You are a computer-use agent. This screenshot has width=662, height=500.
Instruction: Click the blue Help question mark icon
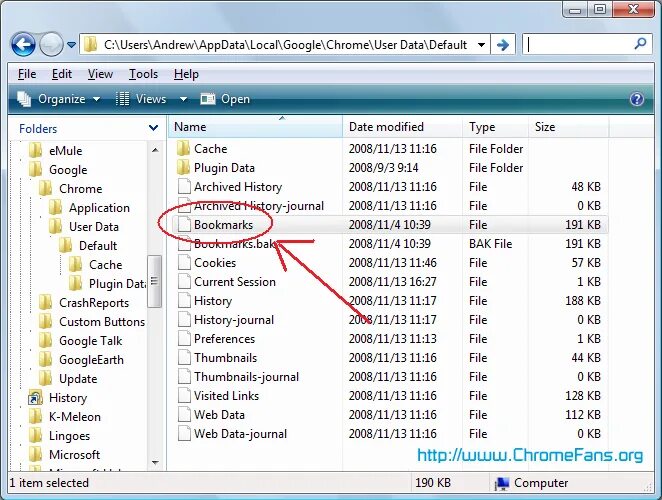pyautogui.click(x=637, y=99)
